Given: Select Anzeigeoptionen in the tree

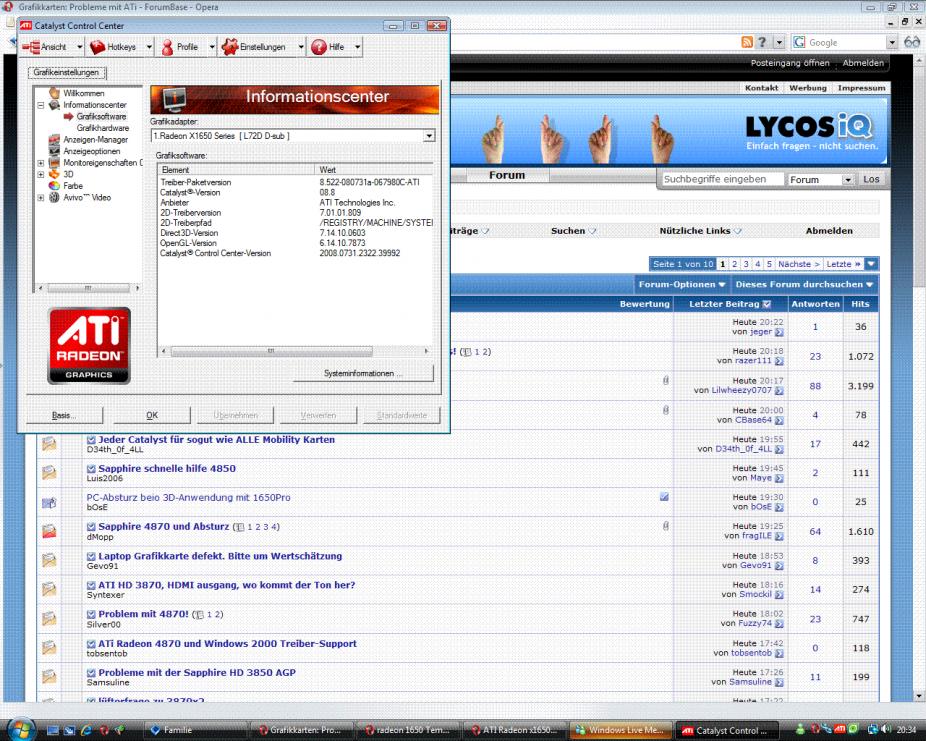Looking at the screenshot, I should (x=92, y=151).
